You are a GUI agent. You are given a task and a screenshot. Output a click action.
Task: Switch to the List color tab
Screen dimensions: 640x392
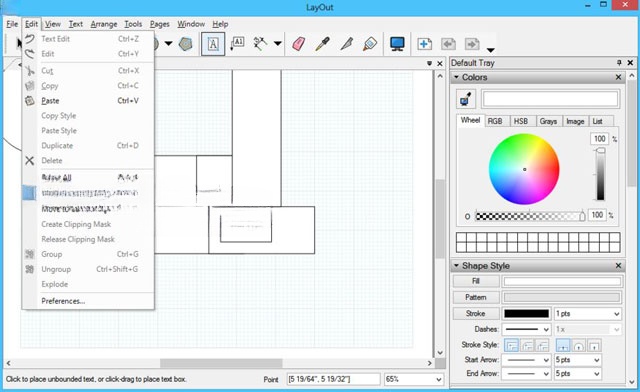coord(598,121)
